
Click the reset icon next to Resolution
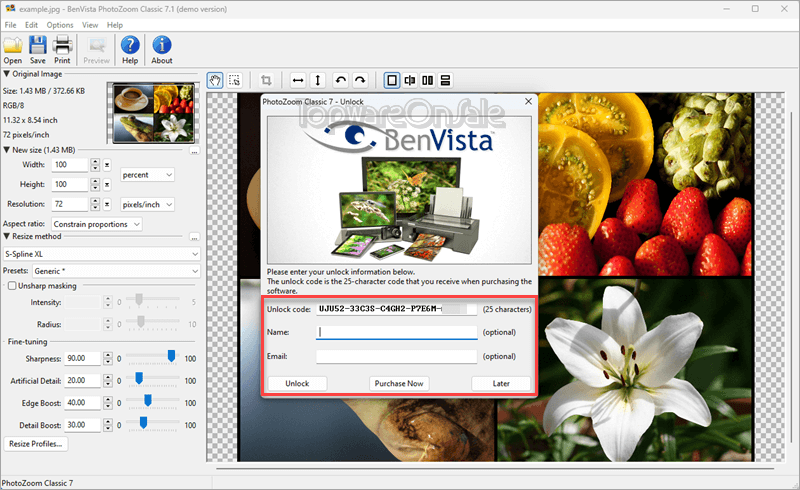click(107, 204)
